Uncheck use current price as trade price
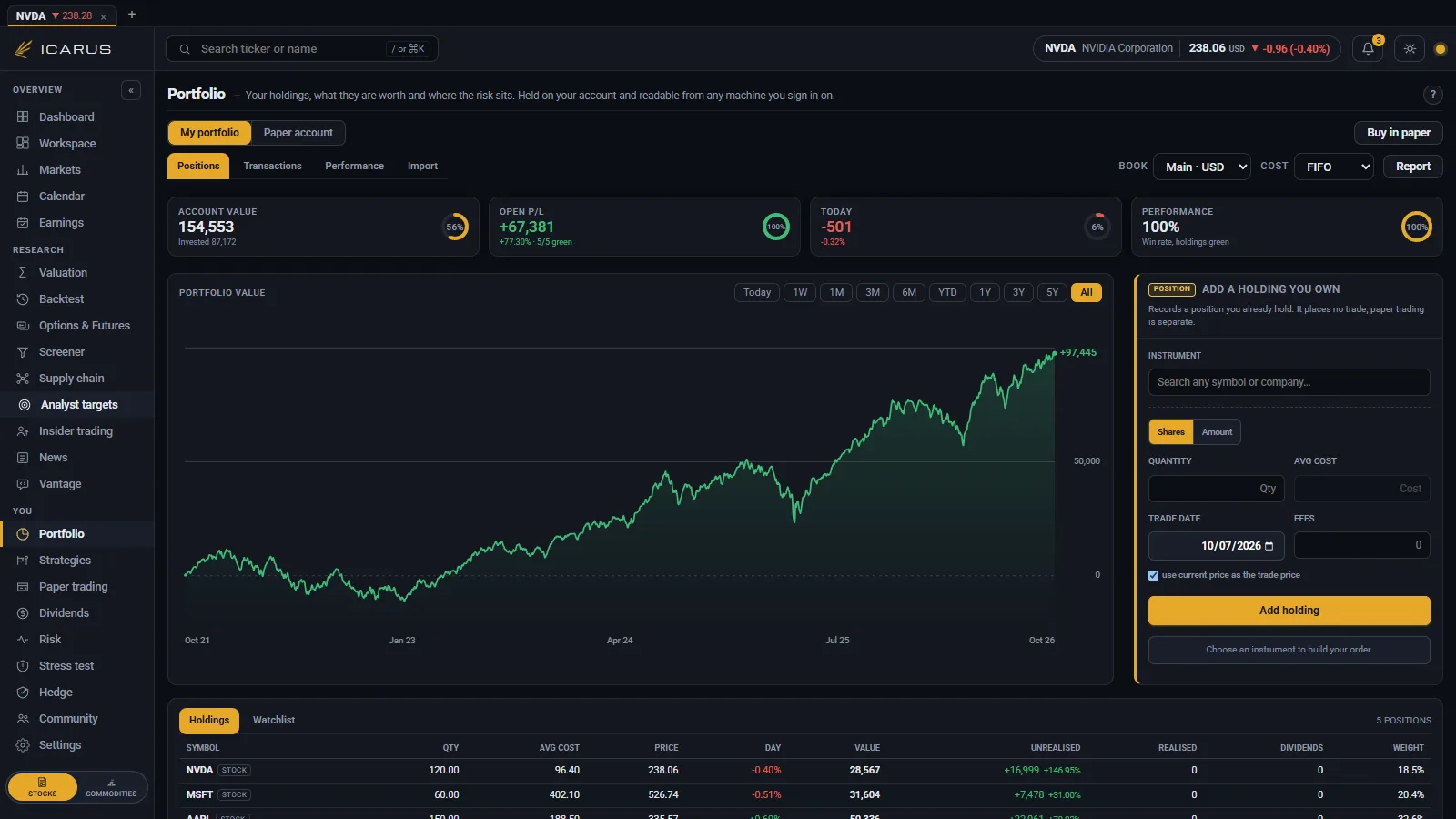Image resolution: width=1456 pixels, height=819 pixels. coord(1153,575)
